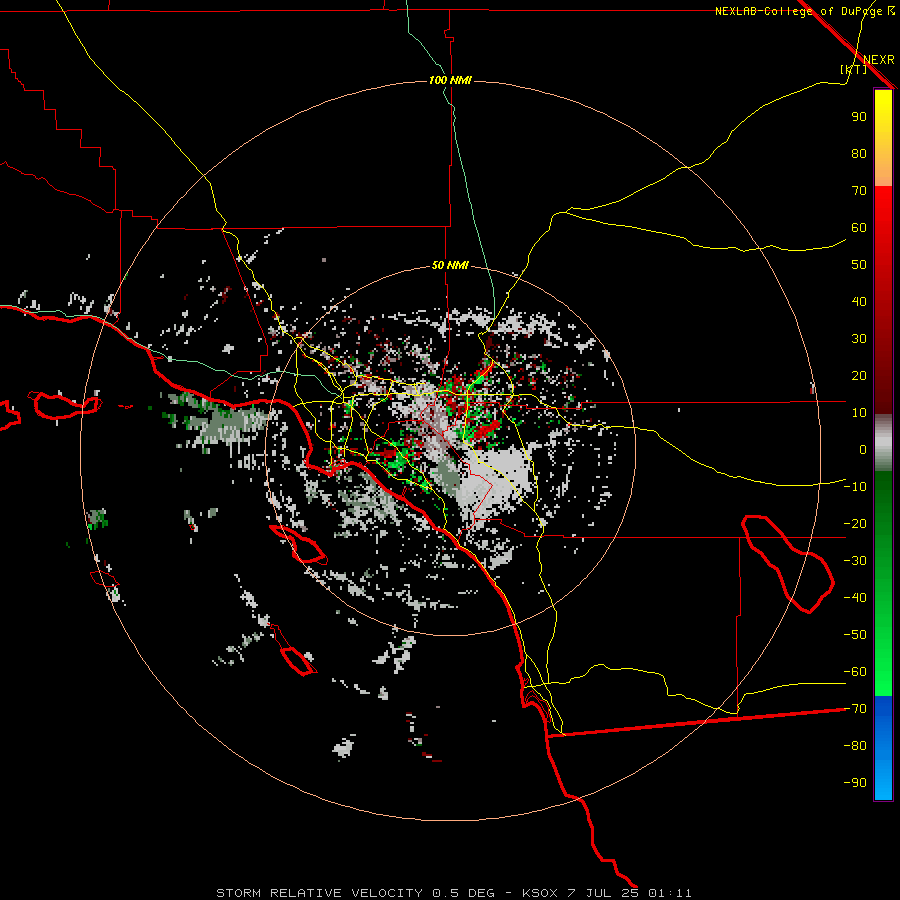Click the "50 NMI" range ring label
This screenshot has height=900, width=900.
(x=450, y=265)
